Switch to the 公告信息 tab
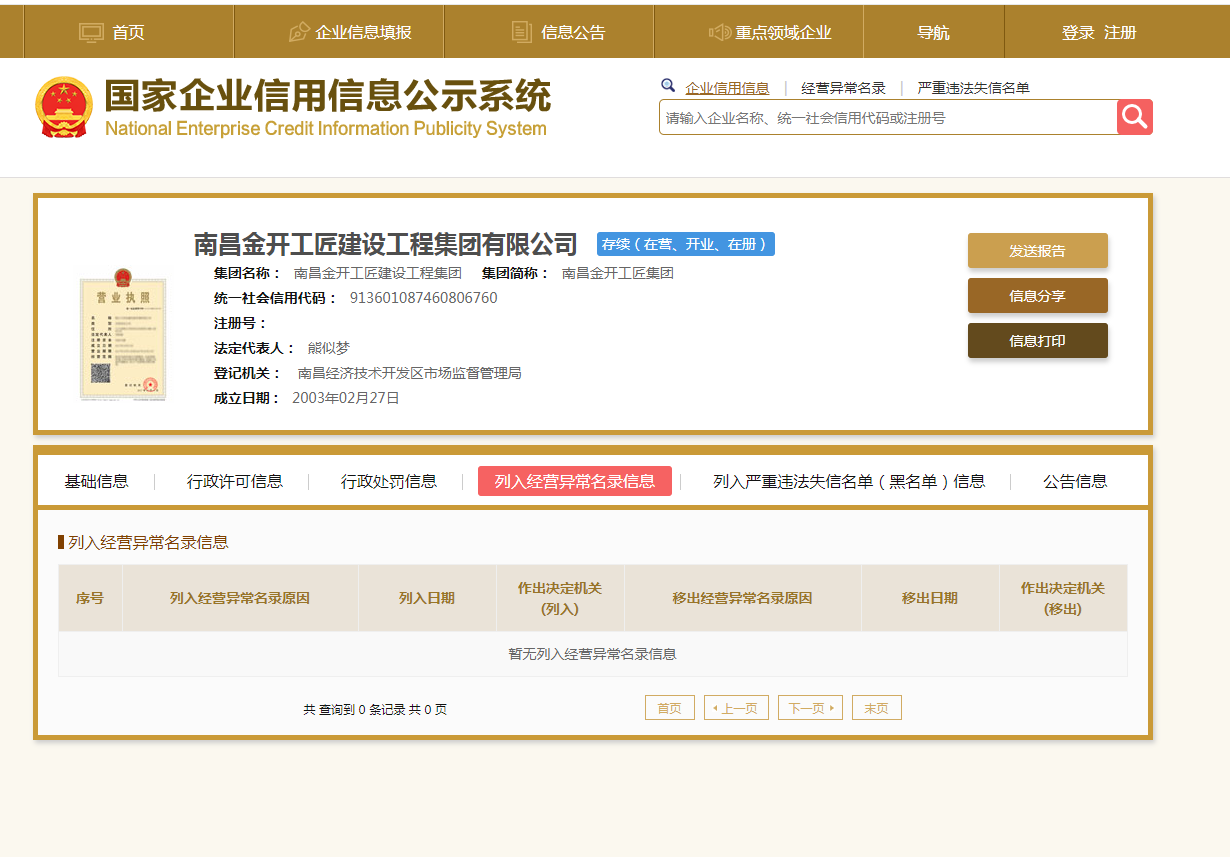This screenshot has height=857, width=1230. (1075, 481)
